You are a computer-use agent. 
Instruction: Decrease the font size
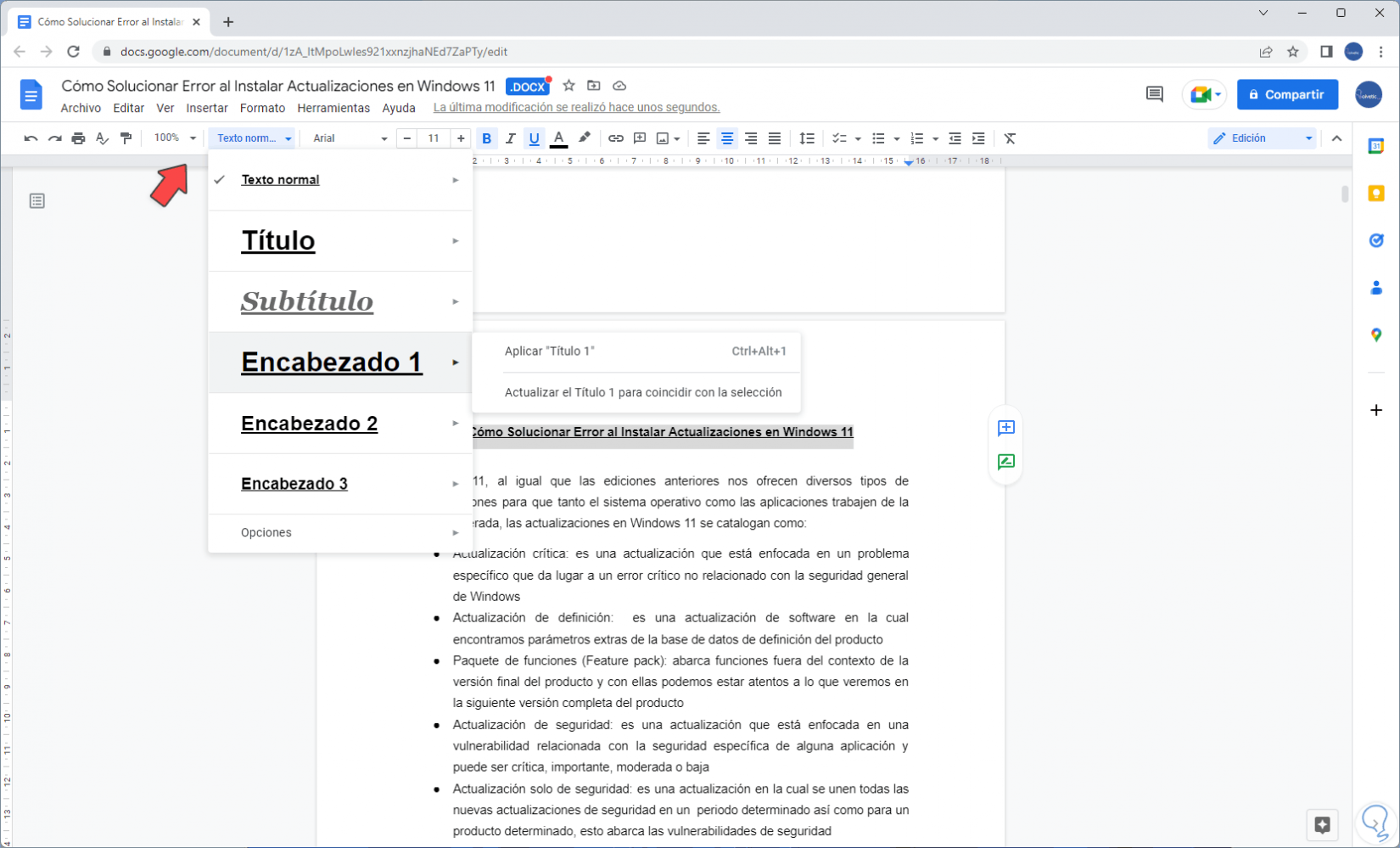(407, 138)
